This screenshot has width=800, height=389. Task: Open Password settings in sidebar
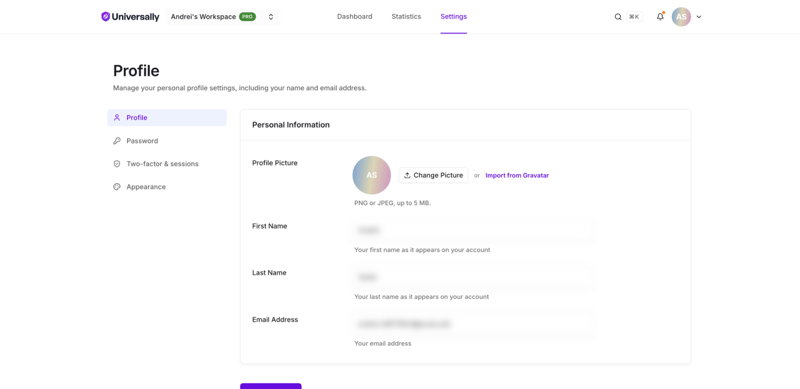tap(167, 141)
